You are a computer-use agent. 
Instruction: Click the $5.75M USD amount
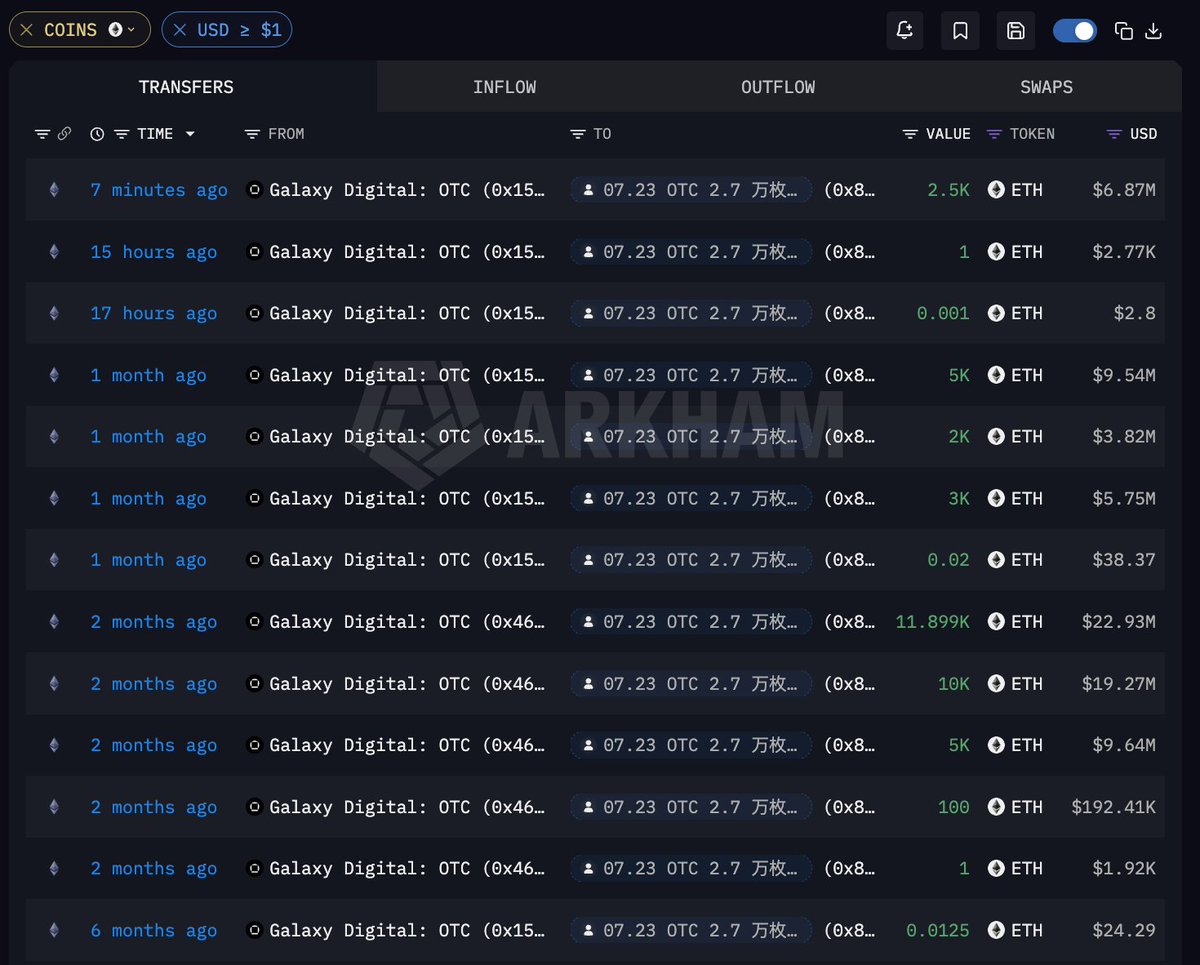pos(1124,498)
